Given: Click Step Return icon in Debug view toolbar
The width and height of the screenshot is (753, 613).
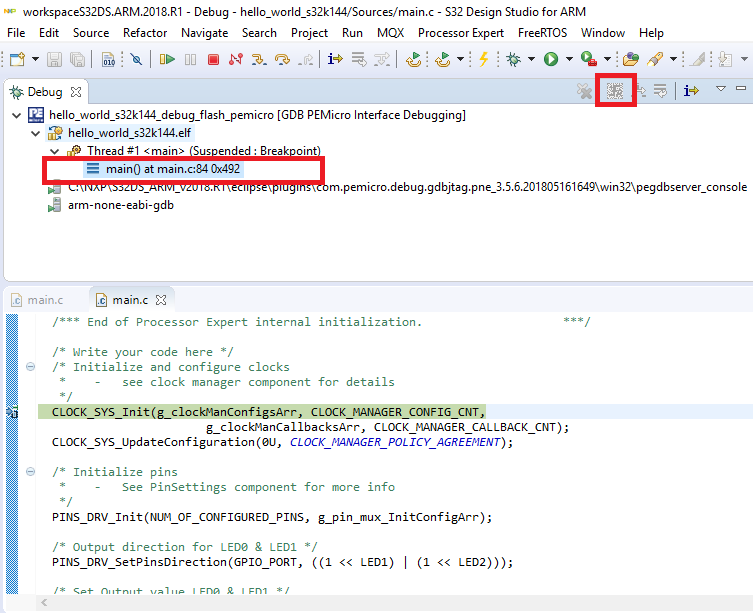Looking at the screenshot, I should pyautogui.click(x=641, y=90).
